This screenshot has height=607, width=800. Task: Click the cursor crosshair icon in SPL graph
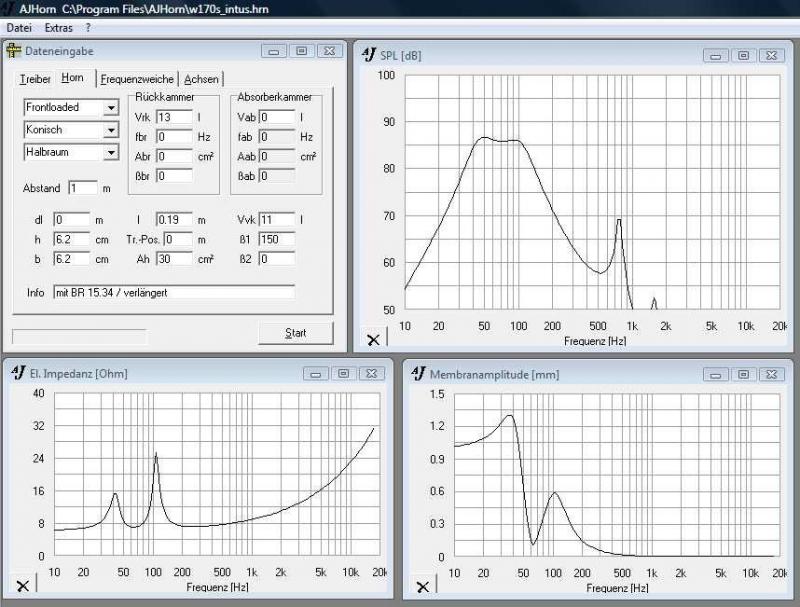click(373, 340)
